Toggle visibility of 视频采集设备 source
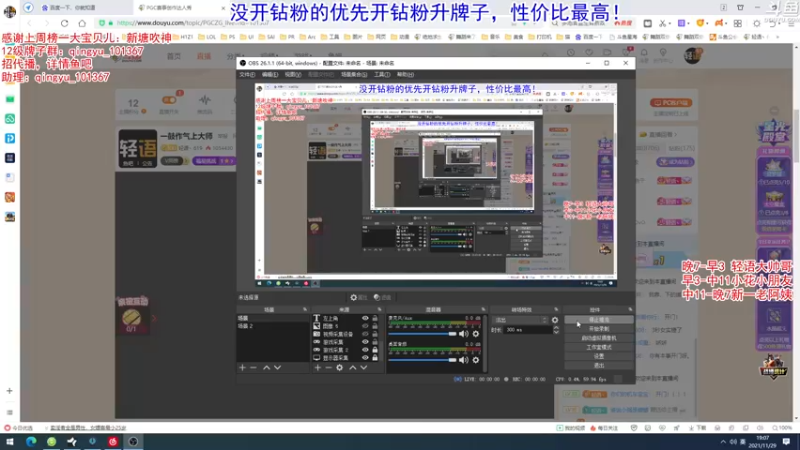The width and height of the screenshot is (800, 450). (365, 334)
